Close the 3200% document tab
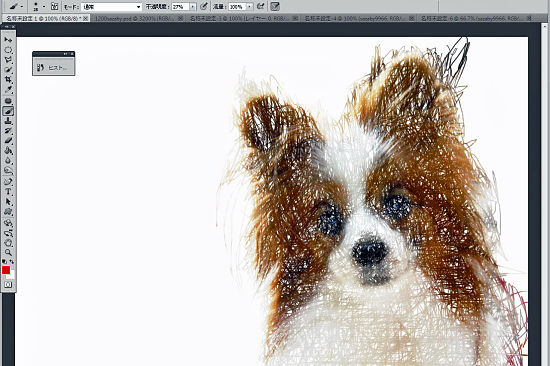 tap(180, 18)
